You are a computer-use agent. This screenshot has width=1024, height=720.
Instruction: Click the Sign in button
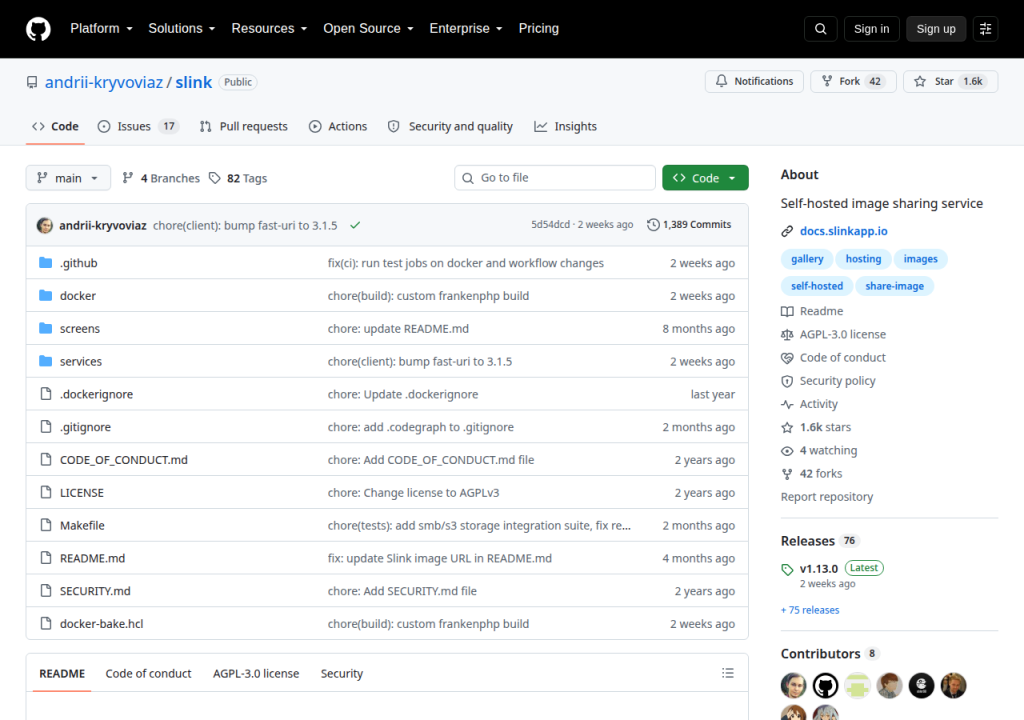(871, 29)
